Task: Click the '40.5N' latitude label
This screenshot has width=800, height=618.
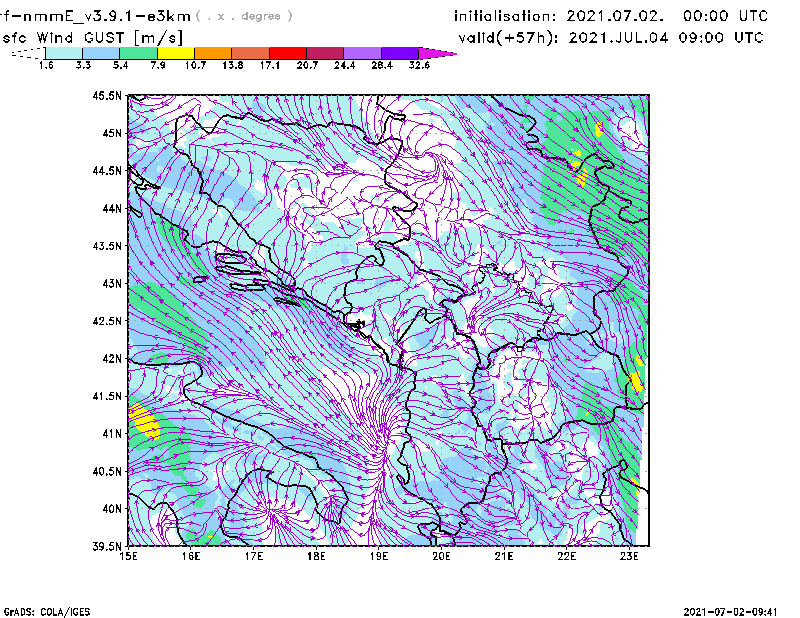Action: tap(107, 471)
